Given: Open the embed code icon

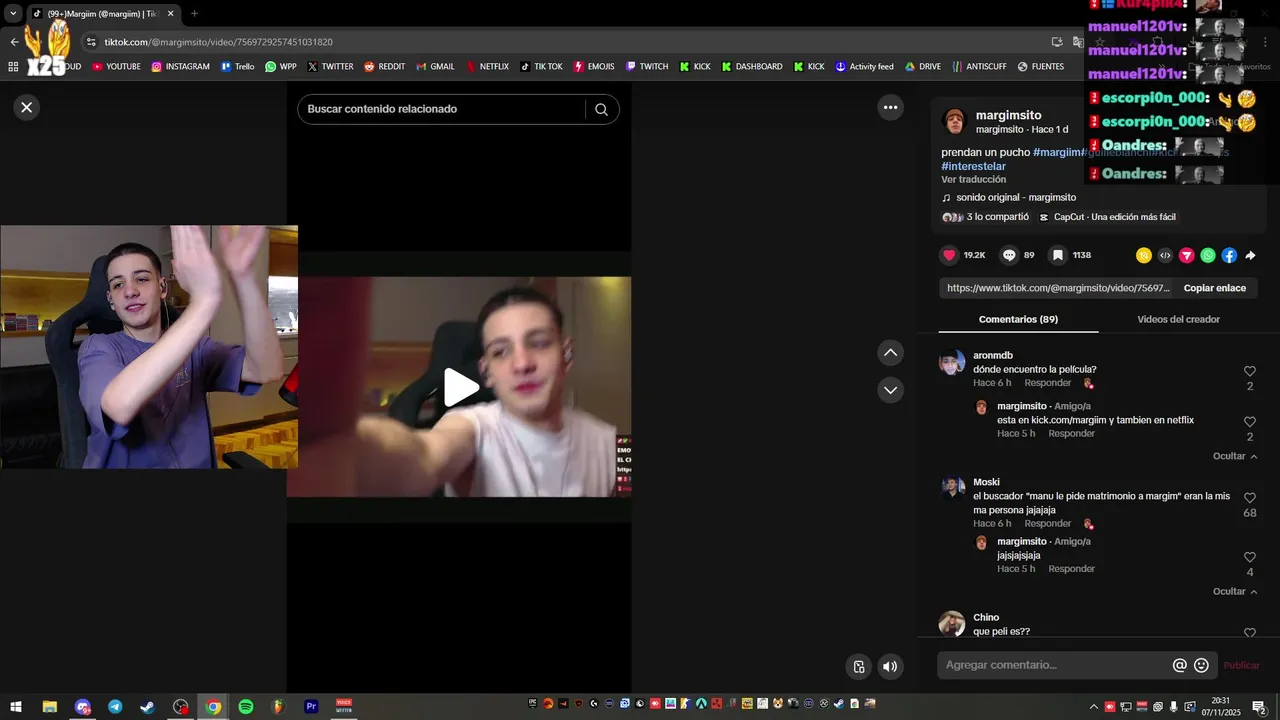Looking at the screenshot, I should click(x=1165, y=255).
